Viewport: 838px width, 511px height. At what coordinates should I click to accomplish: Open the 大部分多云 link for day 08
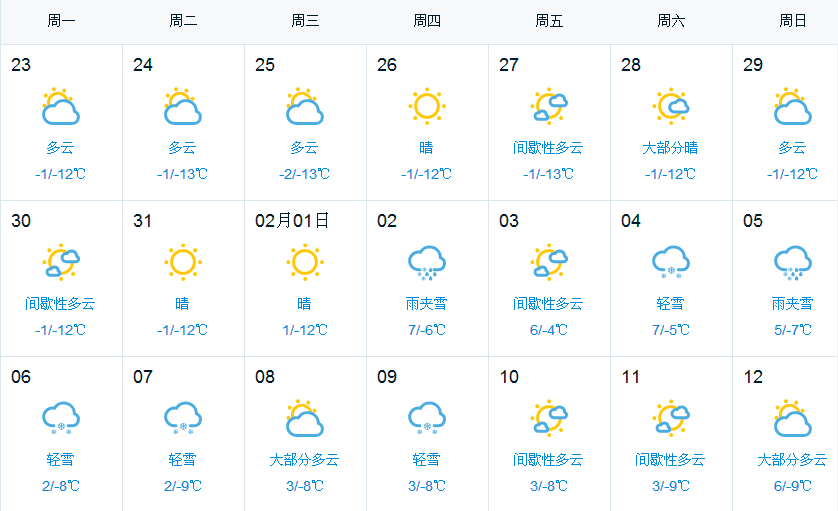(x=305, y=460)
